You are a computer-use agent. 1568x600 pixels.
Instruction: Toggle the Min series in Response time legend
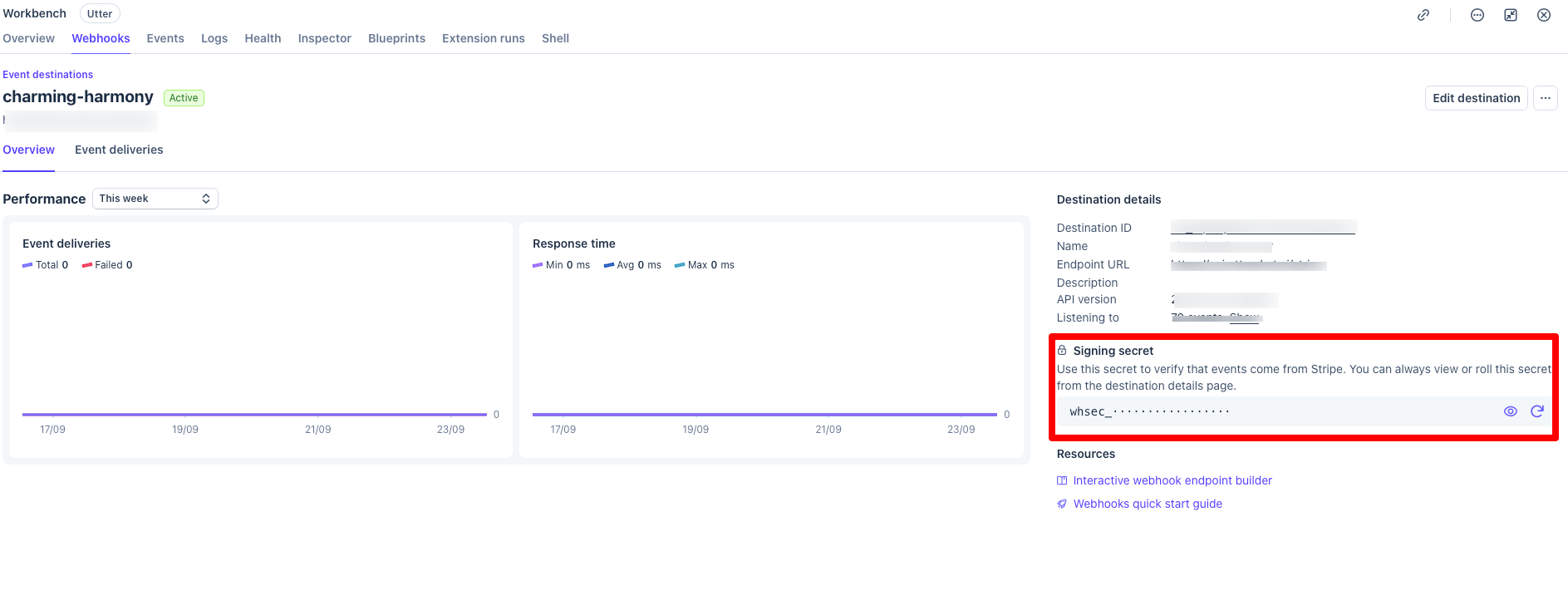point(562,265)
